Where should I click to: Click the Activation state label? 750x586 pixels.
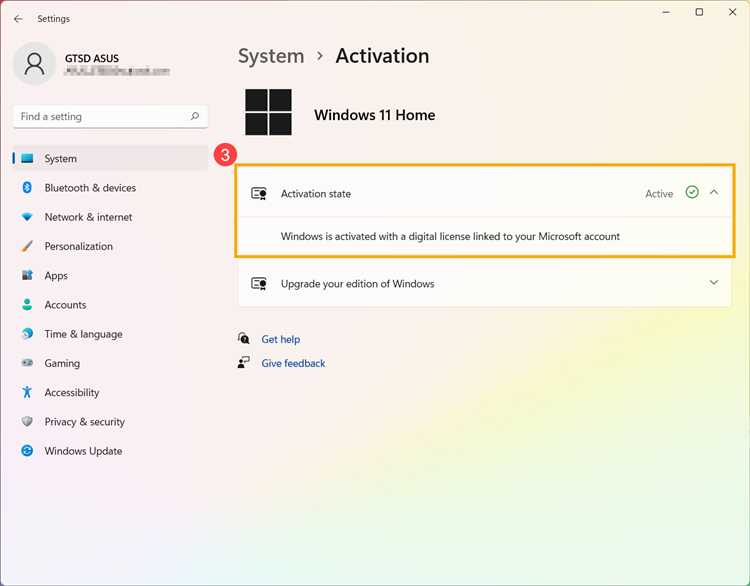(x=316, y=194)
